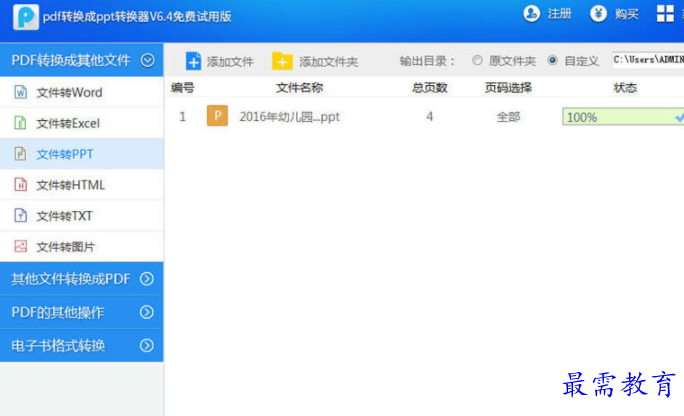Click 页码选择 column header
This screenshot has height=416, width=684.
tap(508, 88)
